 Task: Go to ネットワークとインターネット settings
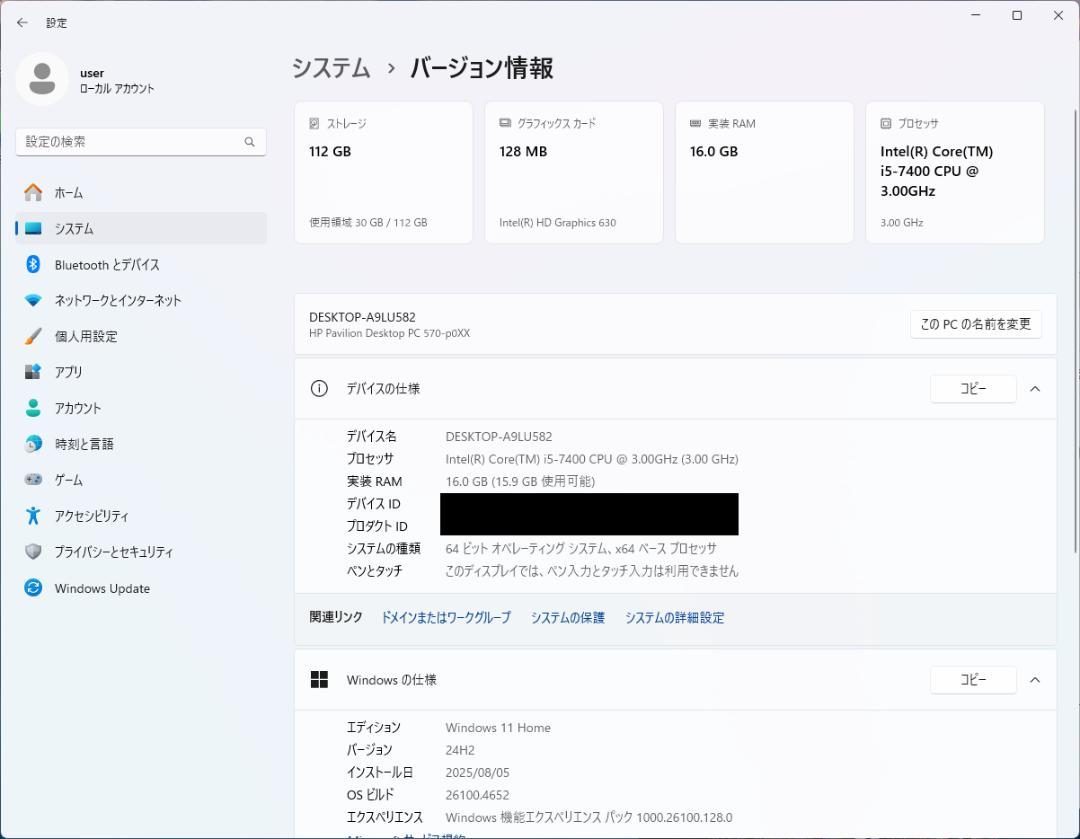(x=141, y=300)
